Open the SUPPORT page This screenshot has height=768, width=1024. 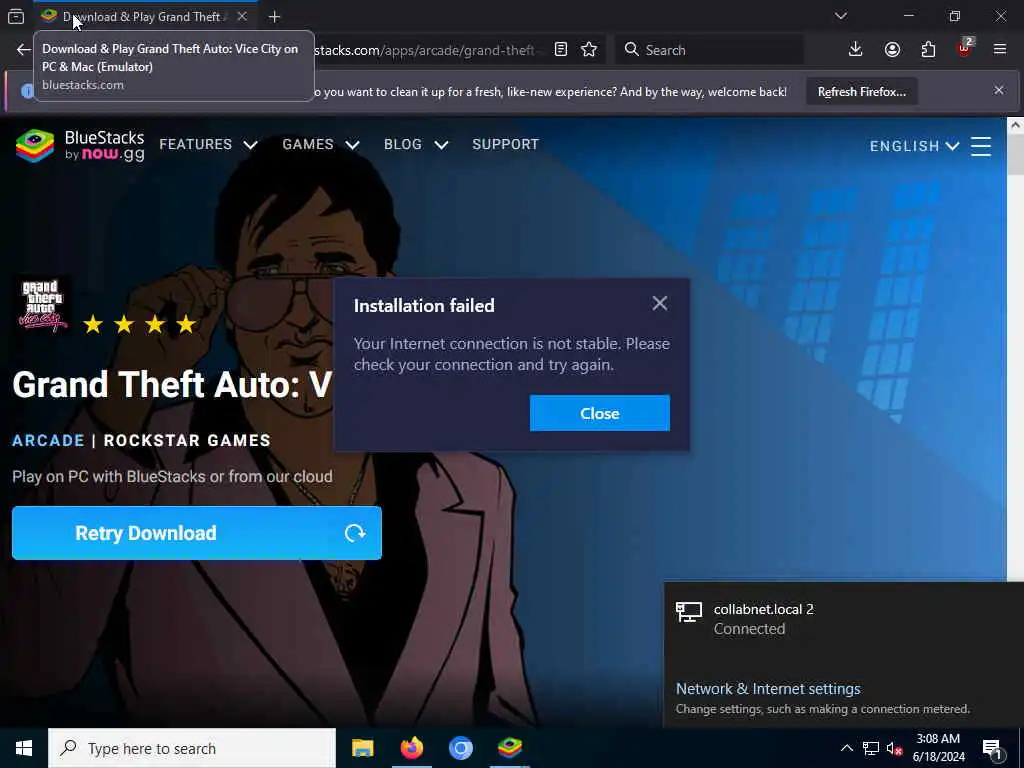505,144
